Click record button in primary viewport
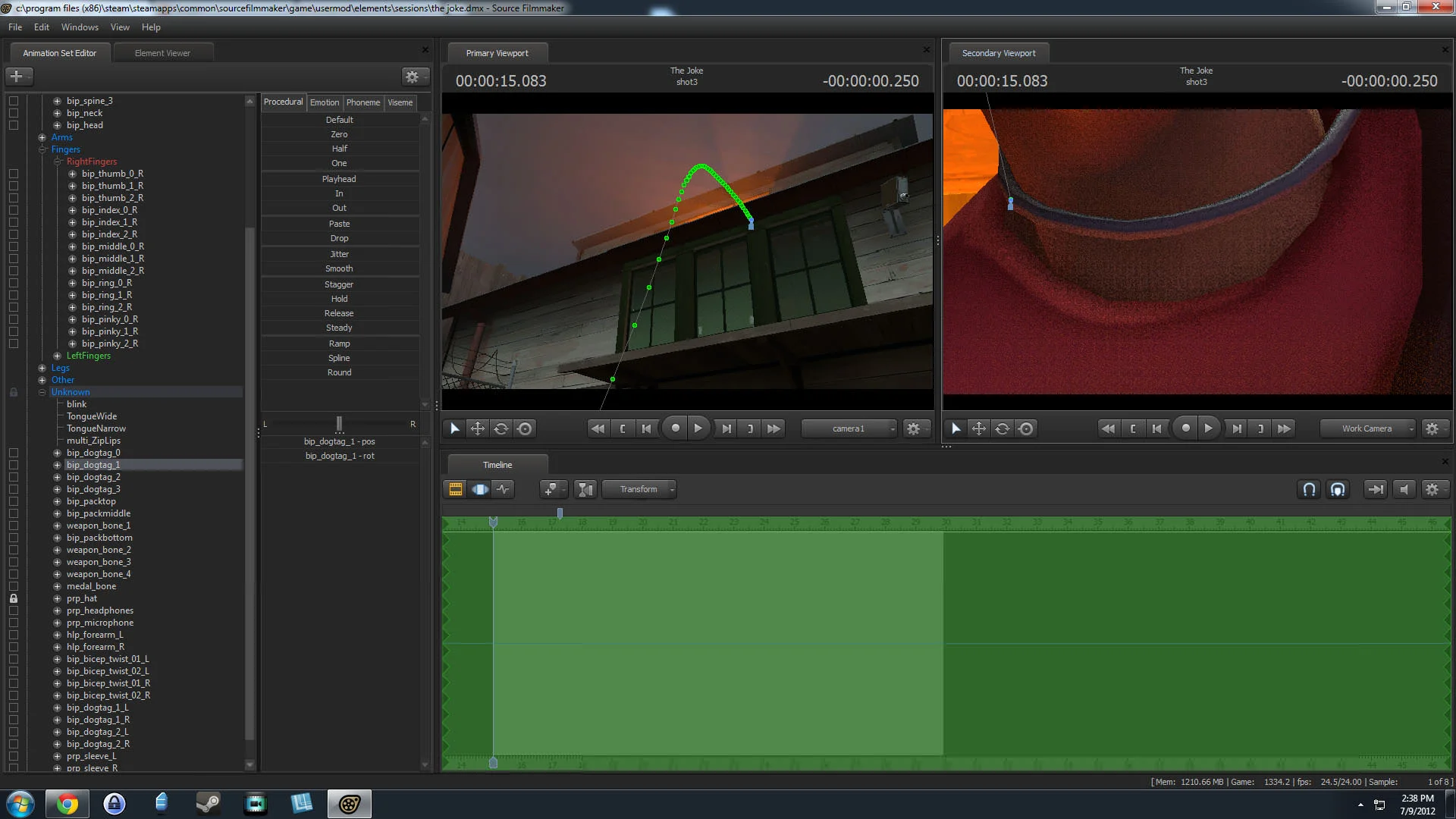The image size is (1456, 819). click(x=675, y=428)
